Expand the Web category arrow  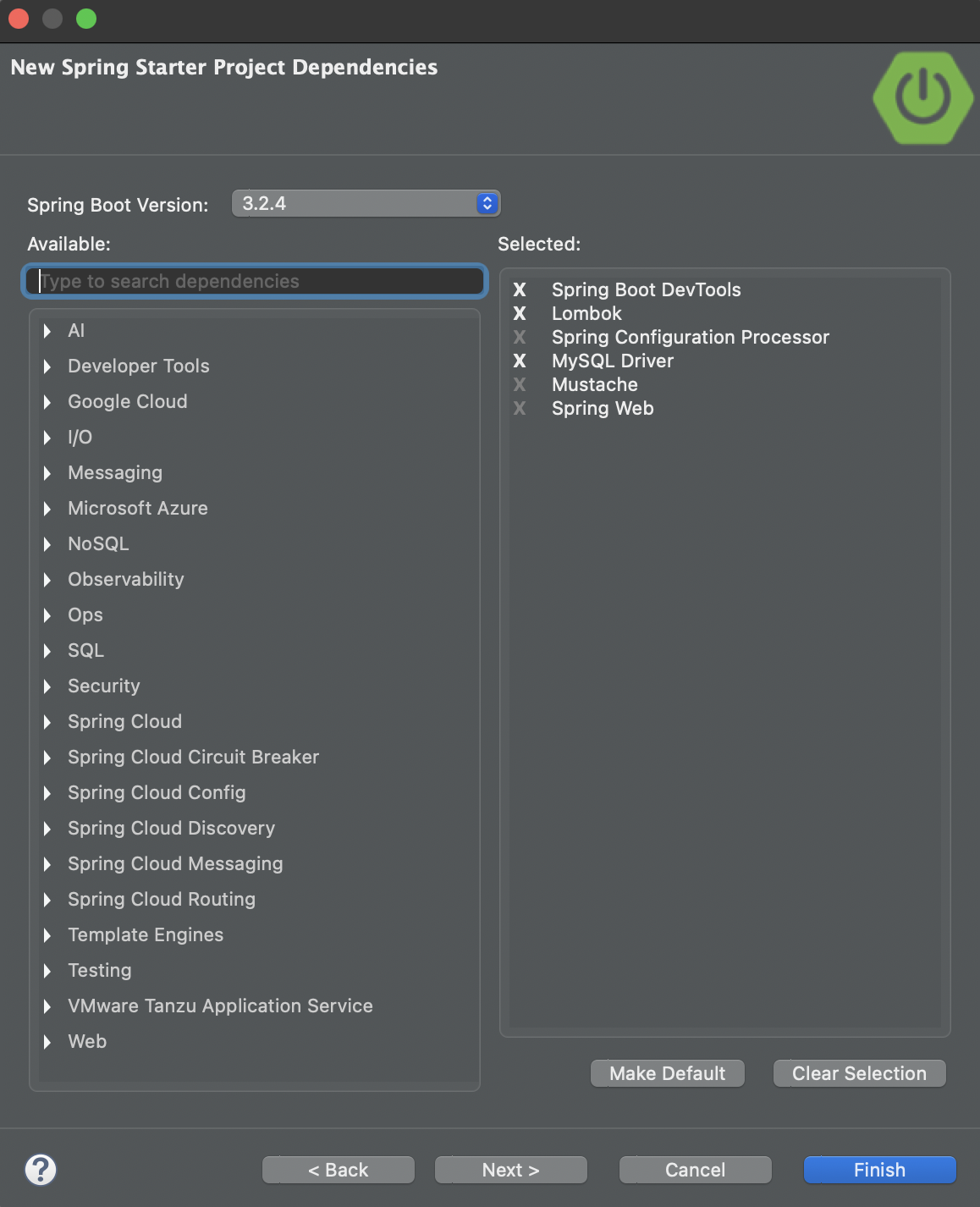click(47, 1042)
